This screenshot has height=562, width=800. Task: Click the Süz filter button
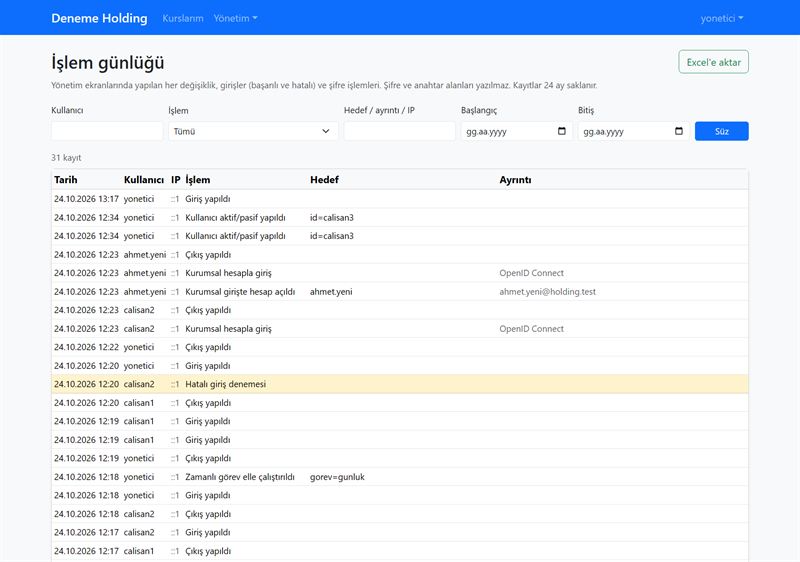click(x=721, y=131)
